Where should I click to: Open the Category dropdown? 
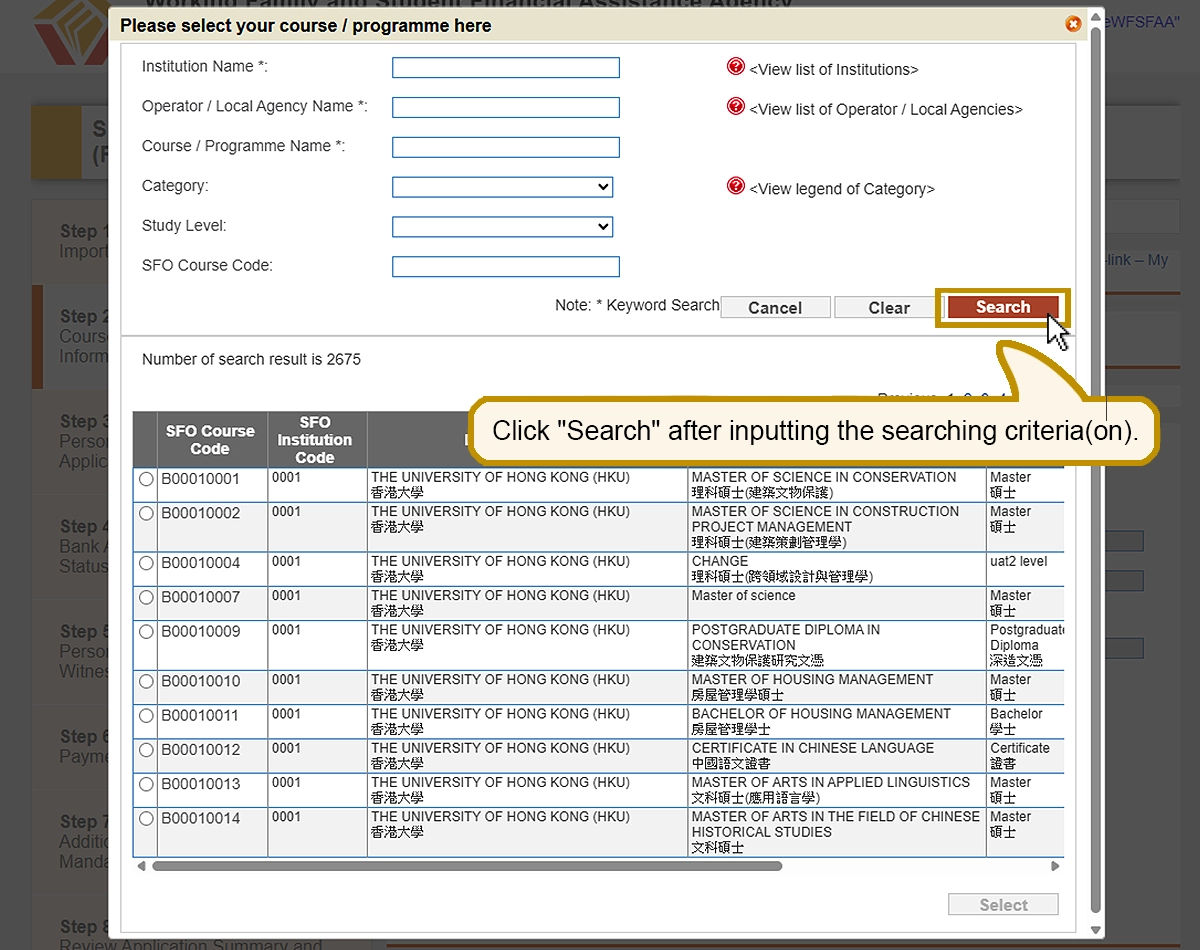click(502, 187)
